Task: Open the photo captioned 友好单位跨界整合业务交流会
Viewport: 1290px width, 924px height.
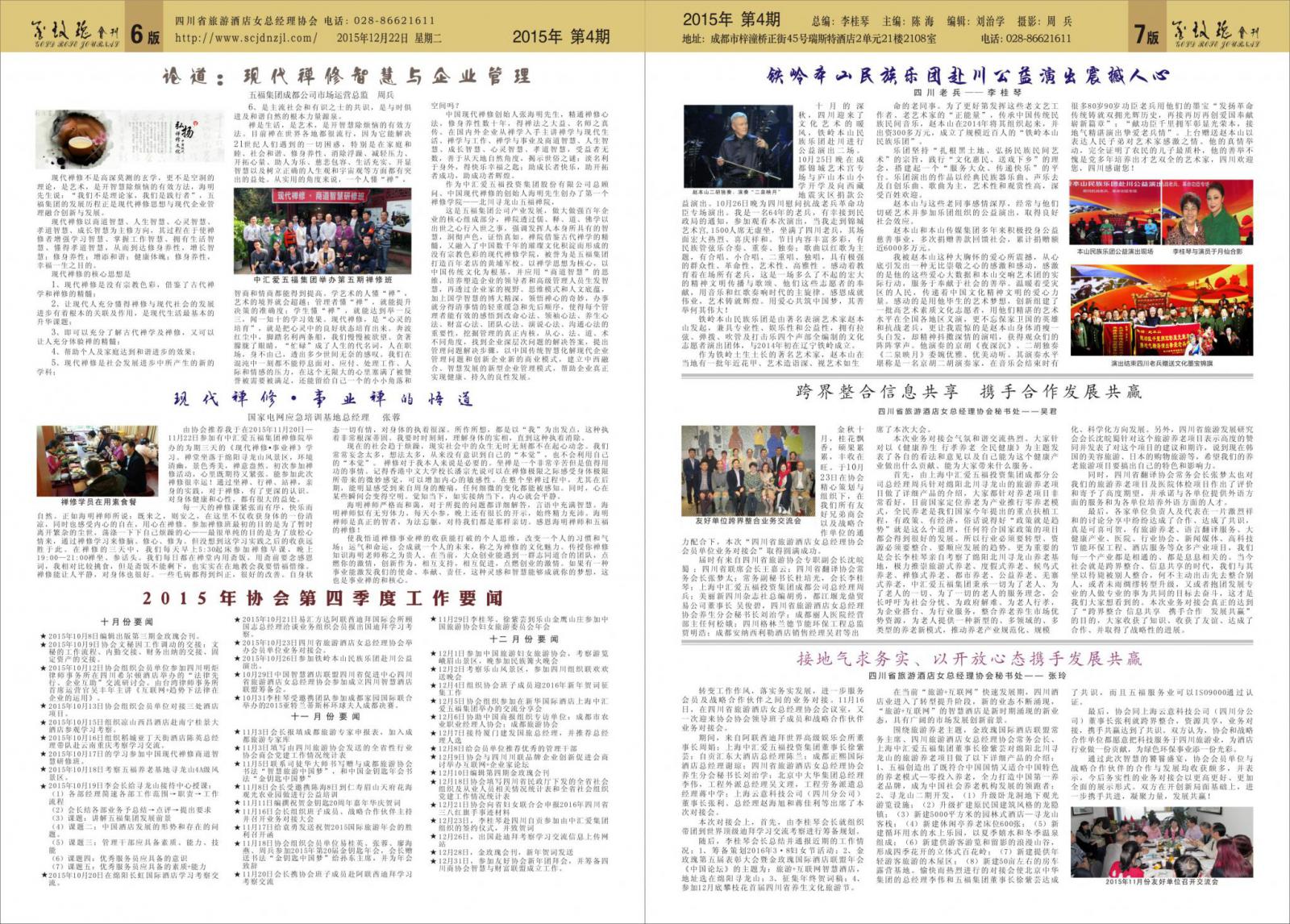Action: pyautogui.click(x=747, y=472)
